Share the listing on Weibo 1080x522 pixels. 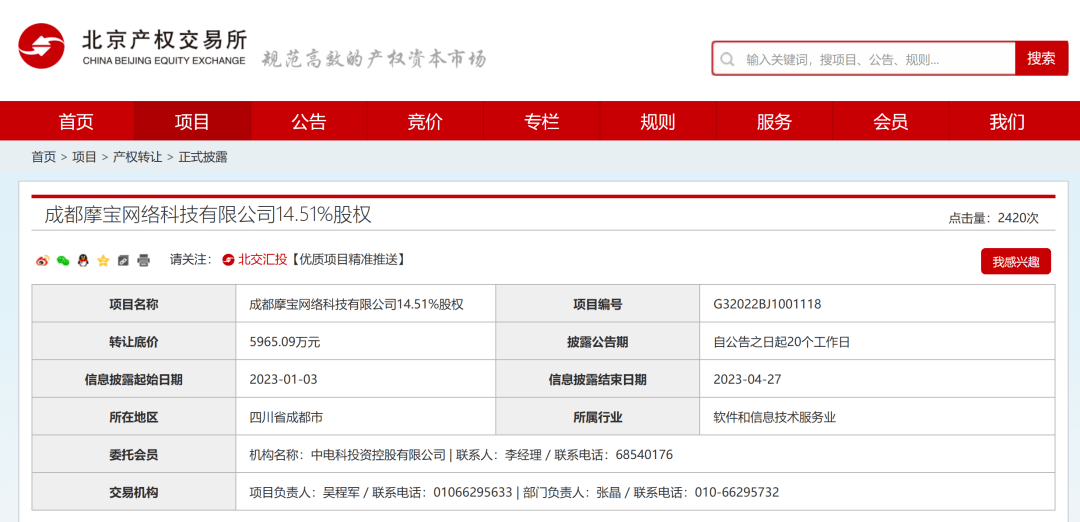click(x=42, y=260)
